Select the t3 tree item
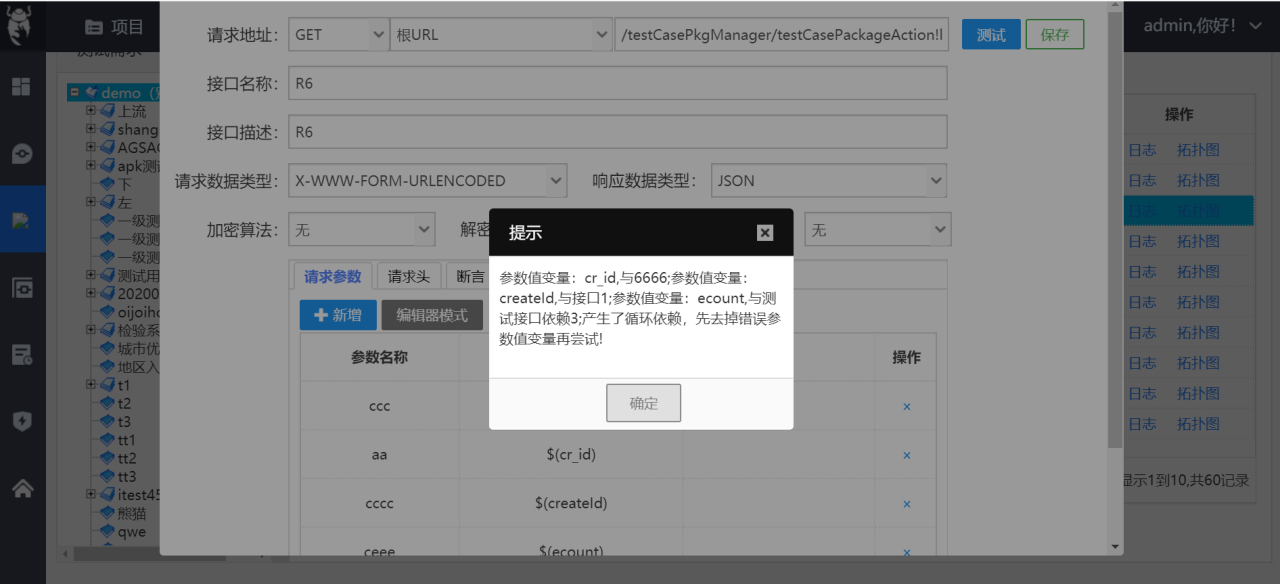This screenshot has width=1280, height=584. (124, 421)
